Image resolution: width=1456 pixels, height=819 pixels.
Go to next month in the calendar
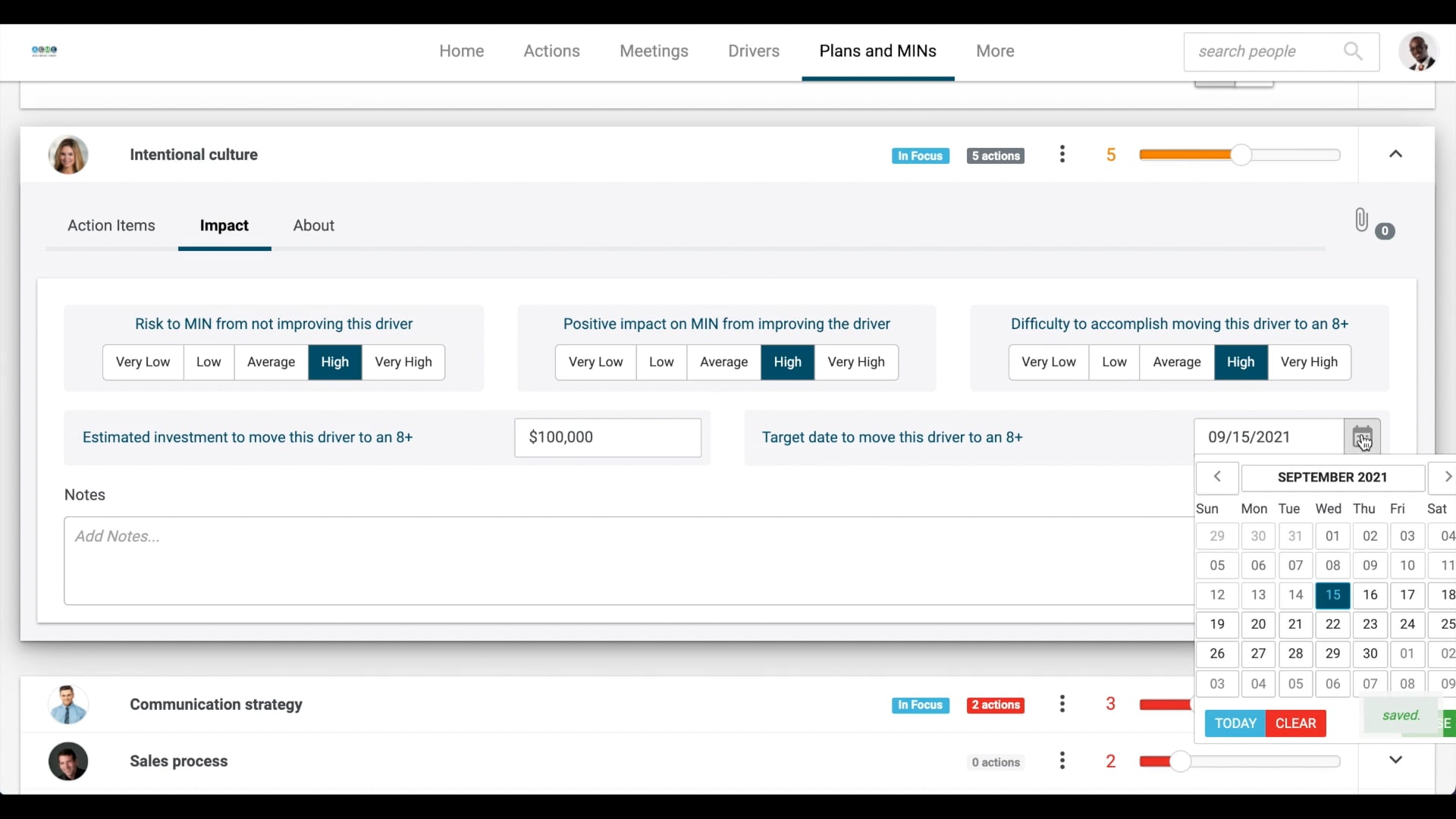pos(1448,477)
